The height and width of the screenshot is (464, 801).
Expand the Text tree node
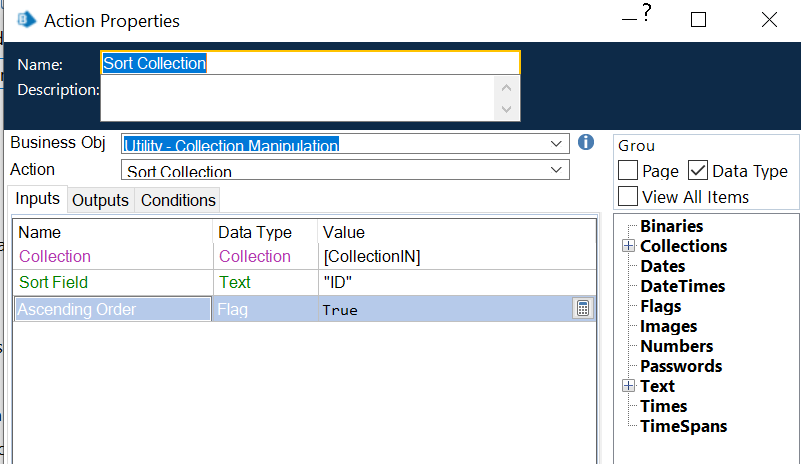coord(628,386)
